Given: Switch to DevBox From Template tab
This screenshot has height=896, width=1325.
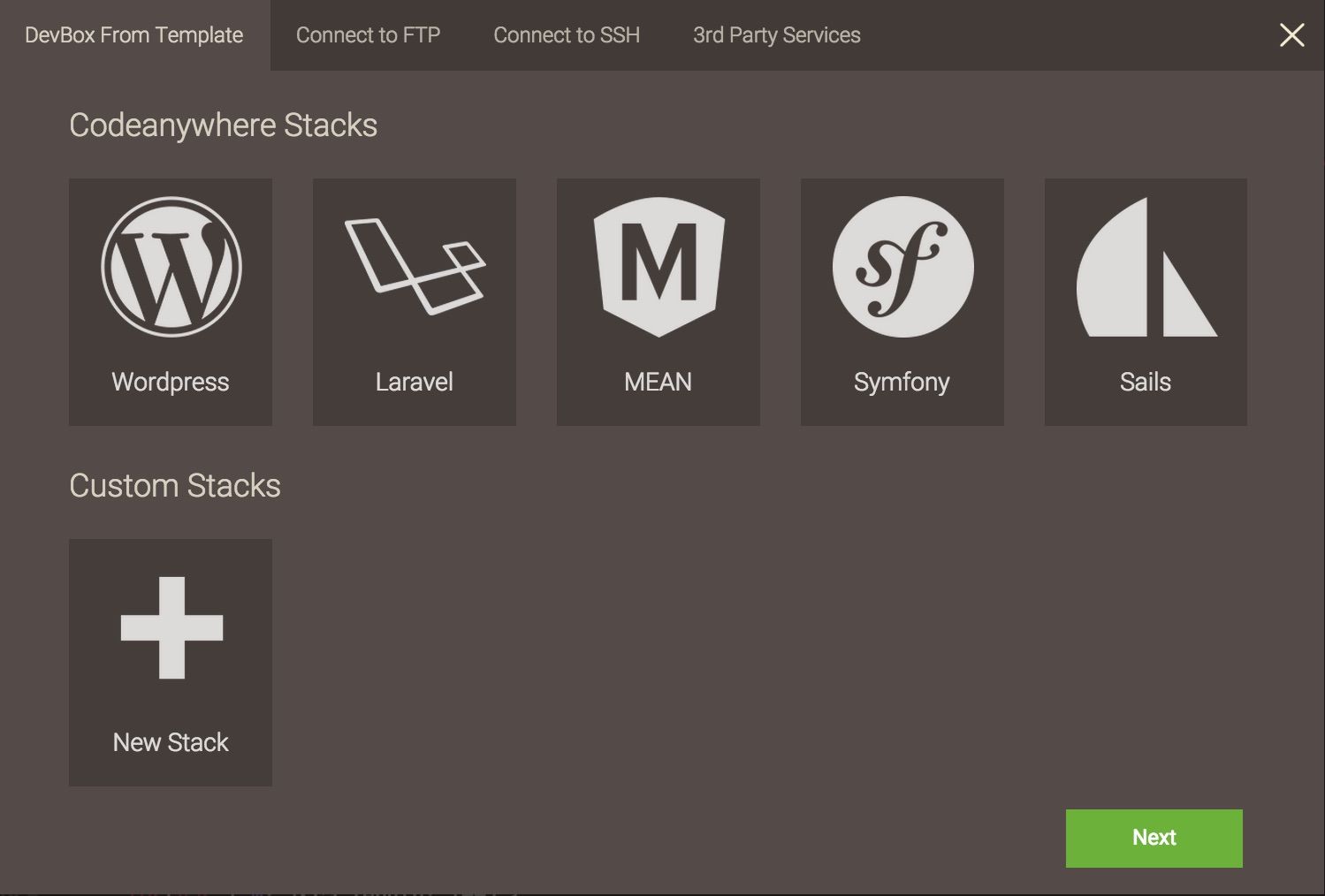Looking at the screenshot, I should point(134,35).
